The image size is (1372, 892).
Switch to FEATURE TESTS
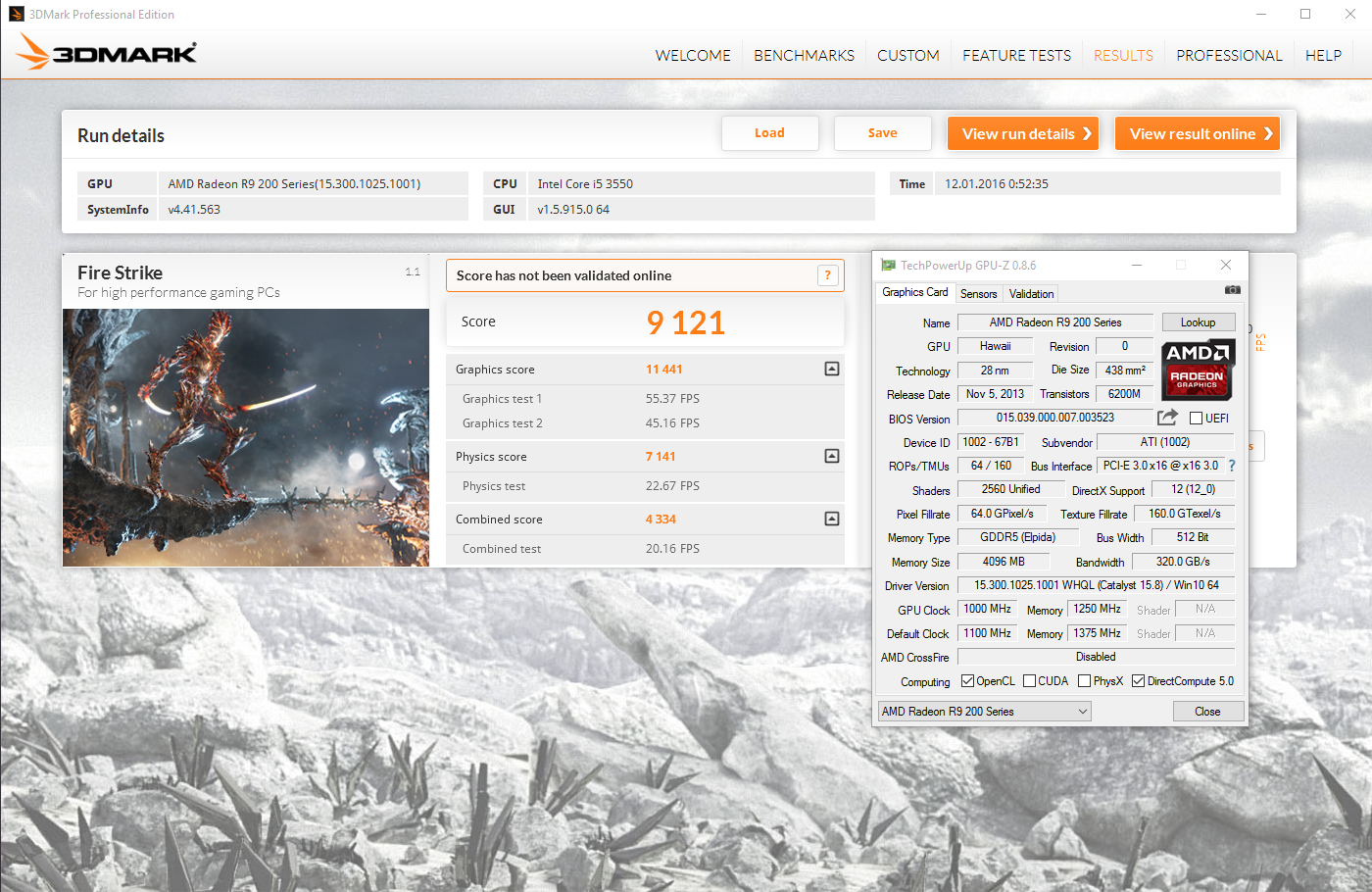(1016, 56)
